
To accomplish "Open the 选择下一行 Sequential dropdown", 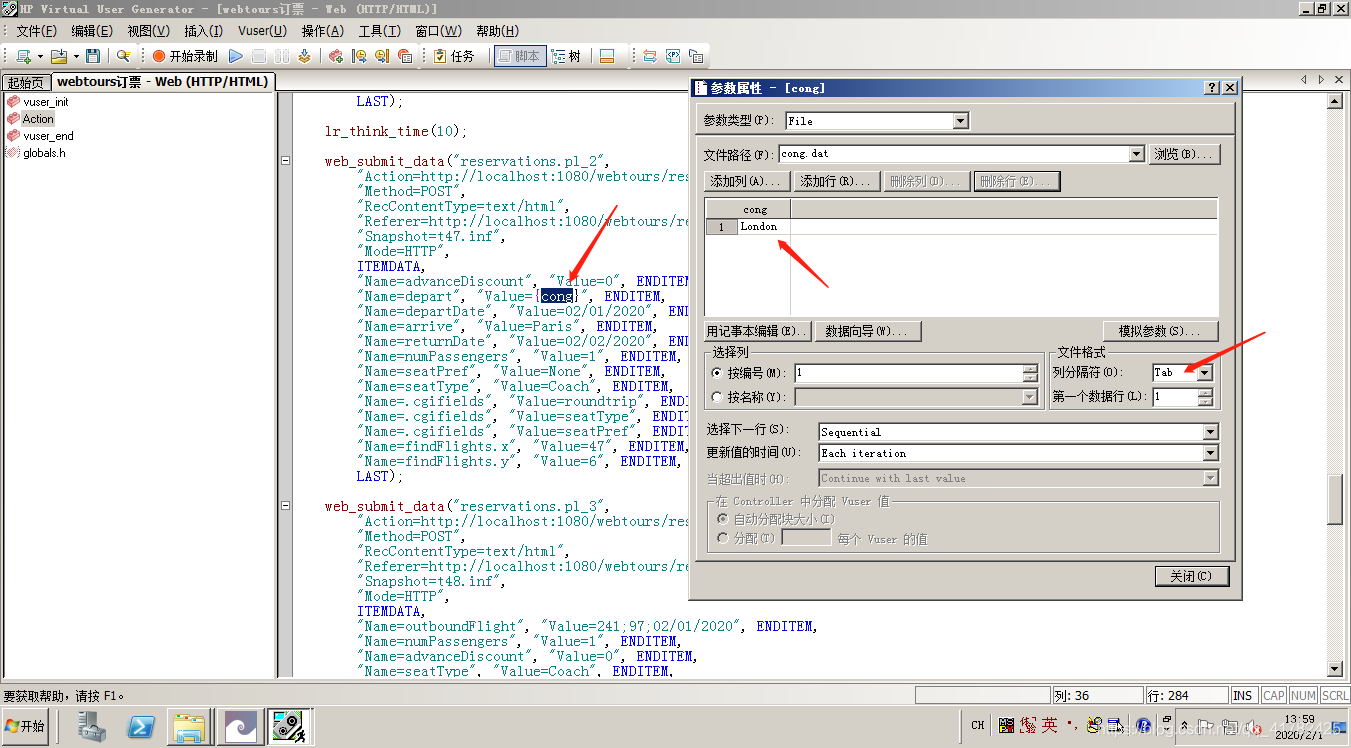I will pyautogui.click(x=1211, y=432).
